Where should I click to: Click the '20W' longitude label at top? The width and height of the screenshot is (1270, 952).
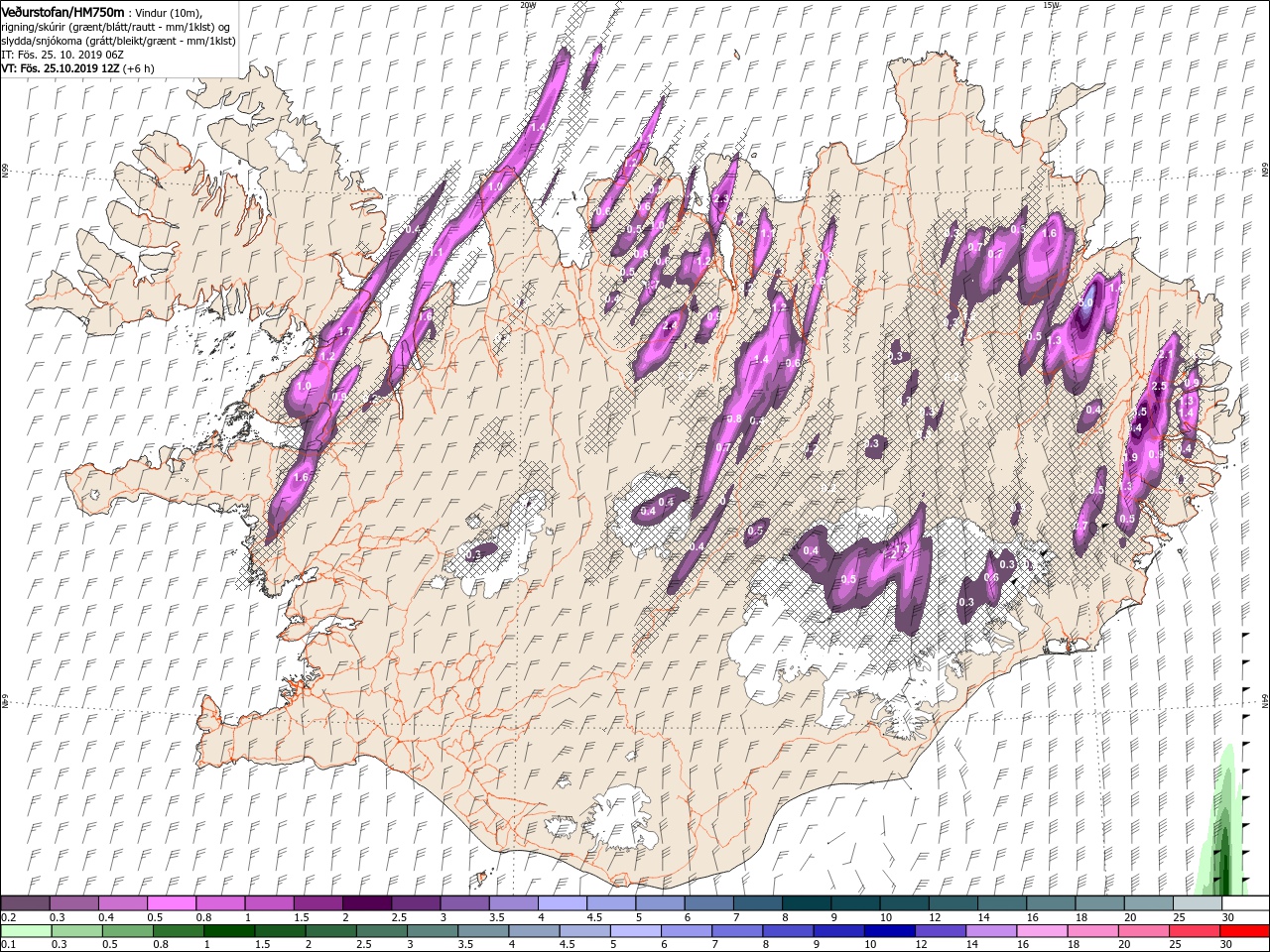coord(528,5)
